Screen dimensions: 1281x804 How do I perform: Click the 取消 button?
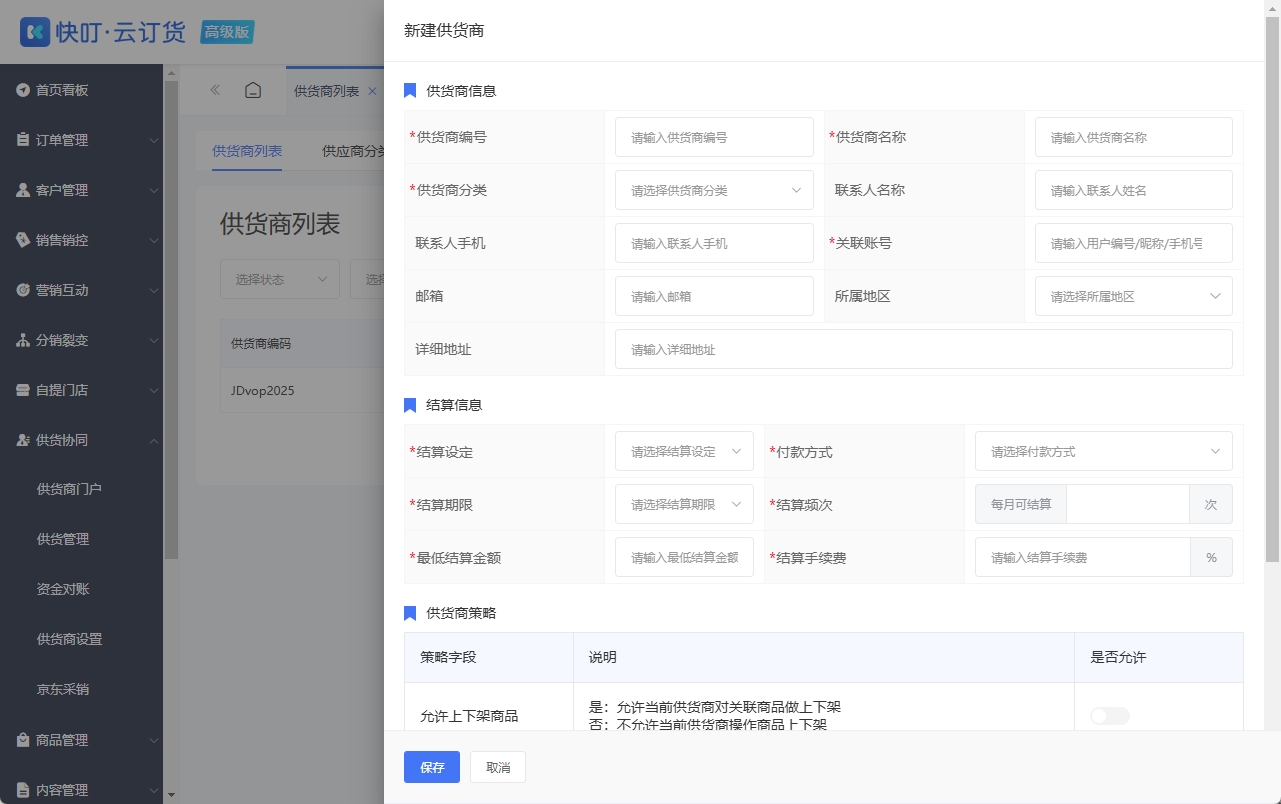(498, 767)
